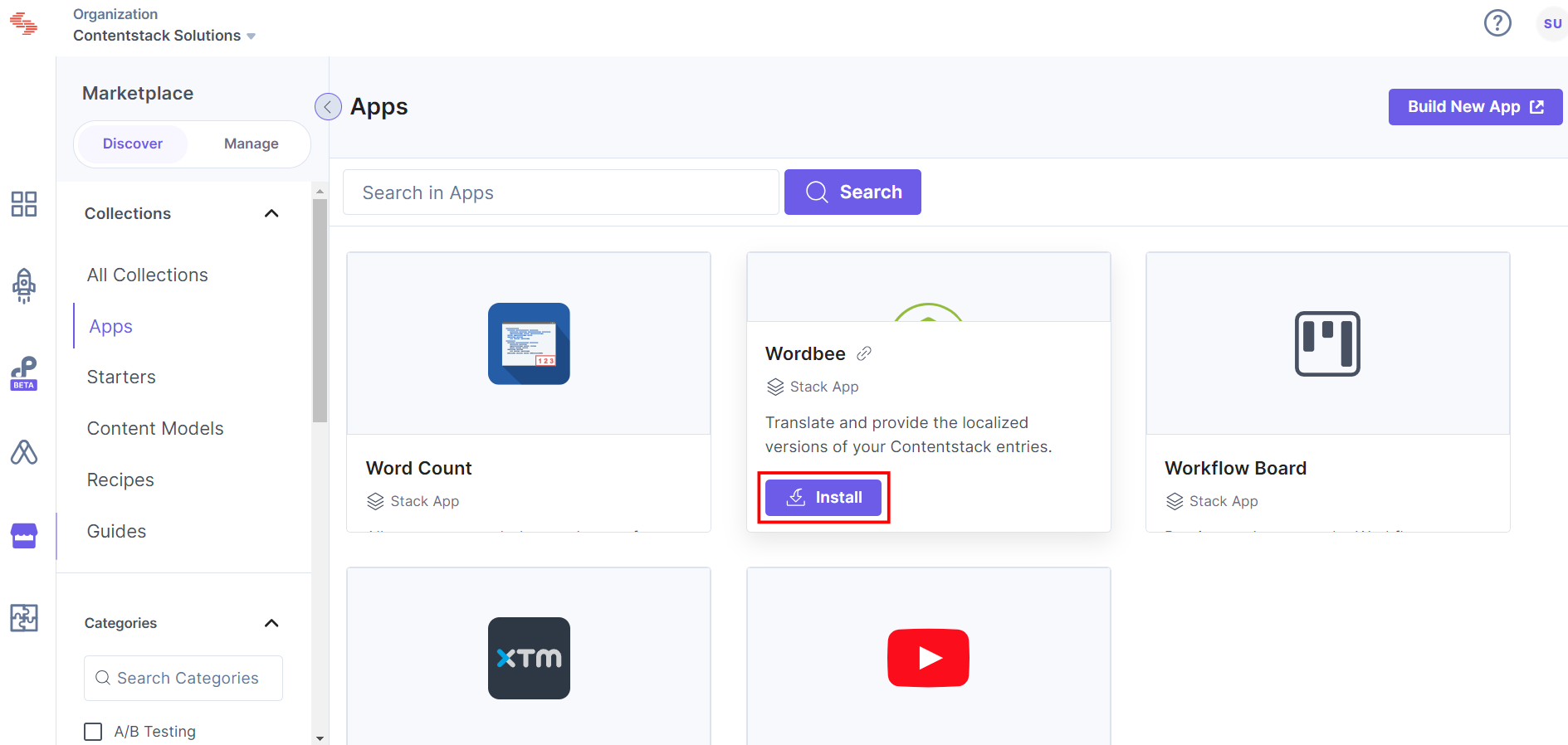Image resolution: width=1568 pixels, height=745 pixels.
Task: Open the Workflow Board app title
Action: (x=1235, y=468)
